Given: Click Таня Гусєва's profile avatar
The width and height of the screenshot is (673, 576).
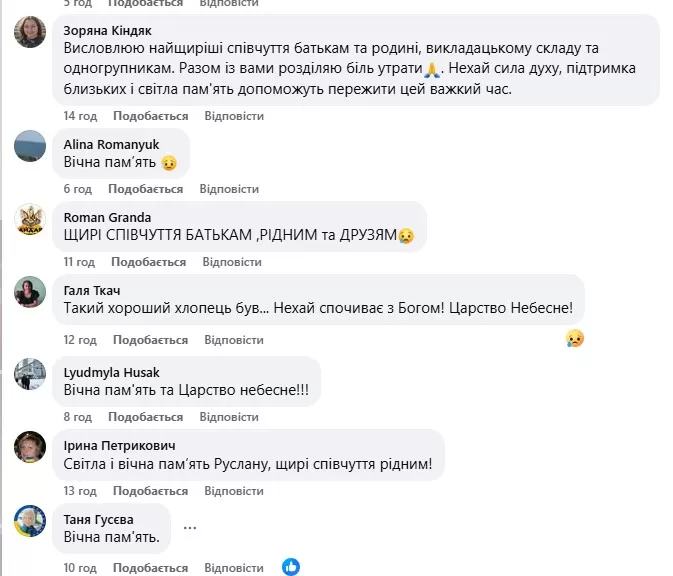Looking at the screenshot, I should 30,520.
